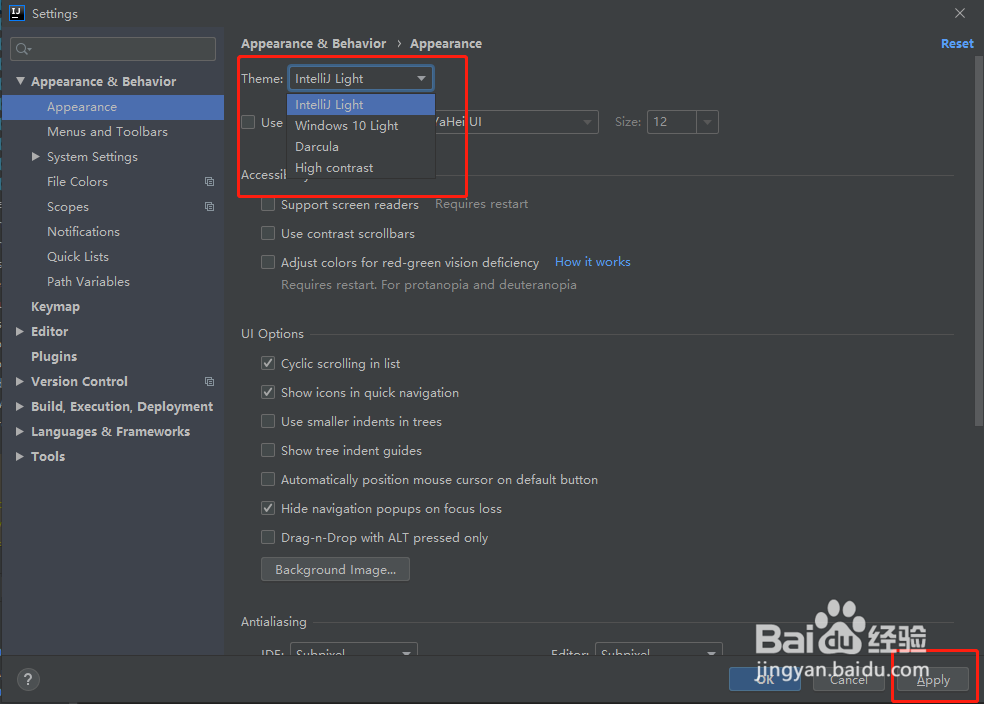
Task: Click the search magnifier icon in the settings filter
Action: click(x=23, y=49)
